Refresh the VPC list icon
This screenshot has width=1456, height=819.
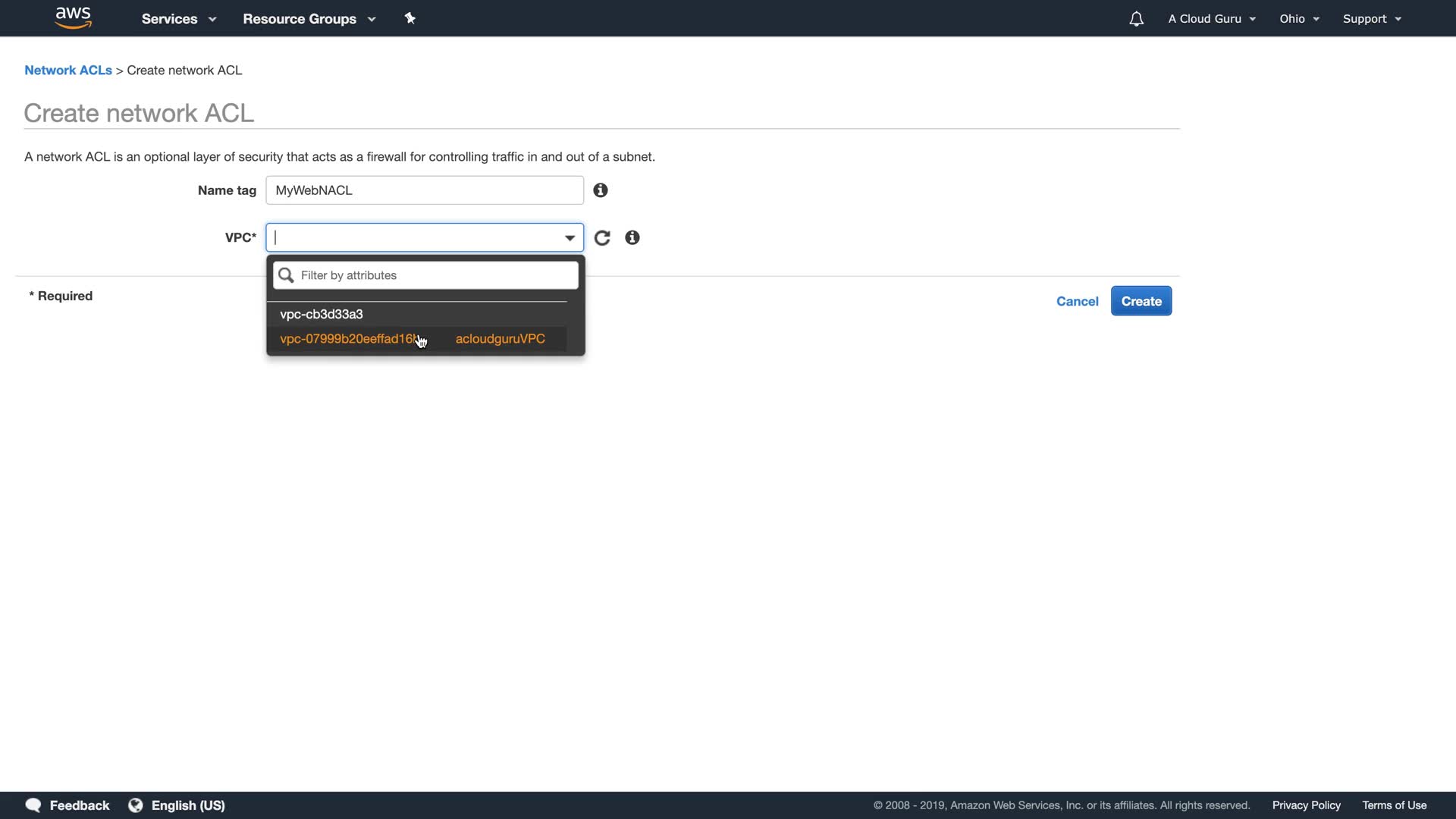point(602,238)
